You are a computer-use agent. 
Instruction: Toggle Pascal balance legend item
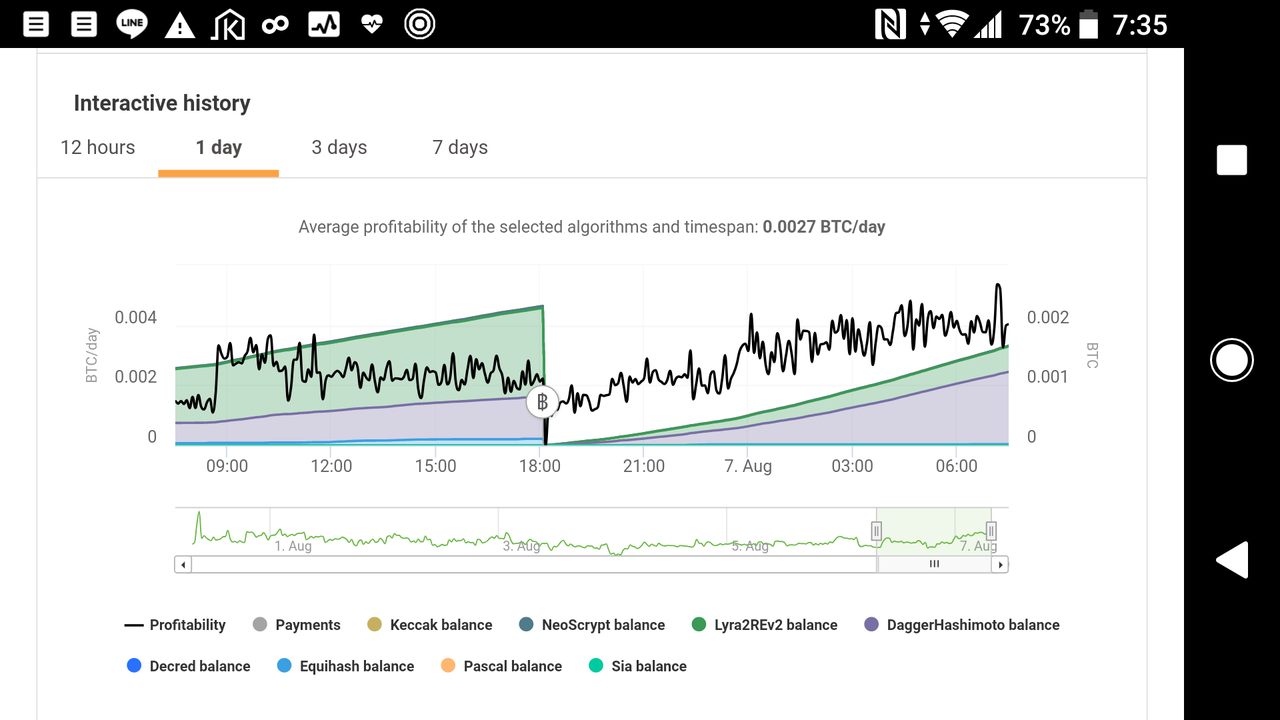coord(501,666)
